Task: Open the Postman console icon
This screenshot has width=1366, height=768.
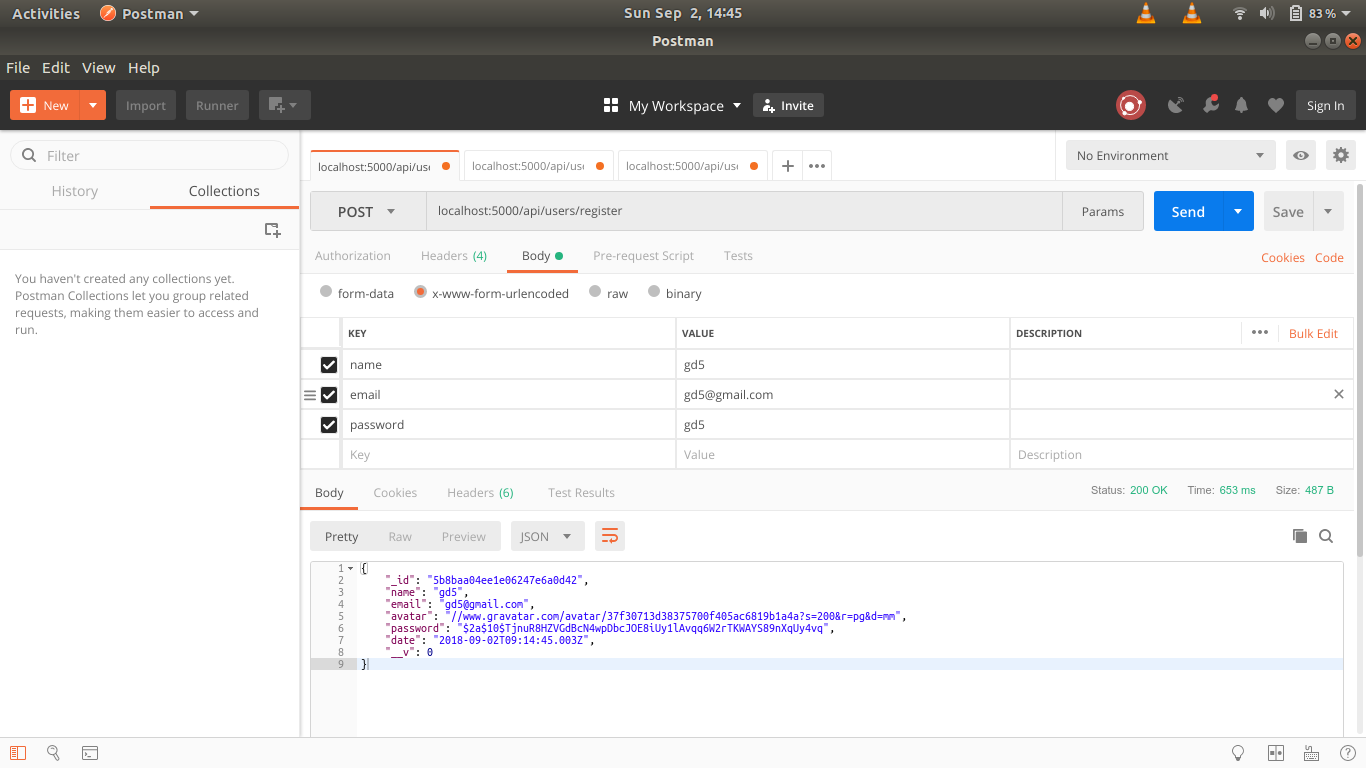Action: 90,753
